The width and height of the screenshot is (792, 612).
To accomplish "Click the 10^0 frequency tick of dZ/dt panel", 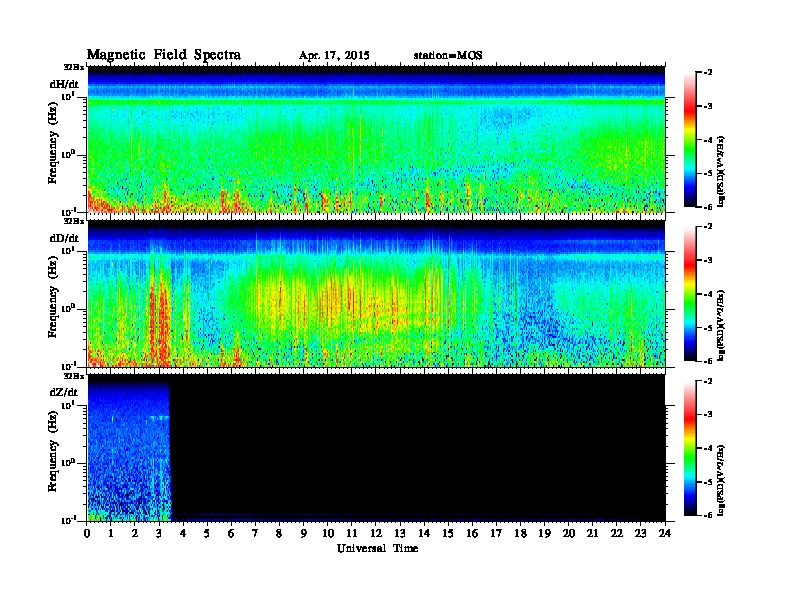I will [68, 462].
